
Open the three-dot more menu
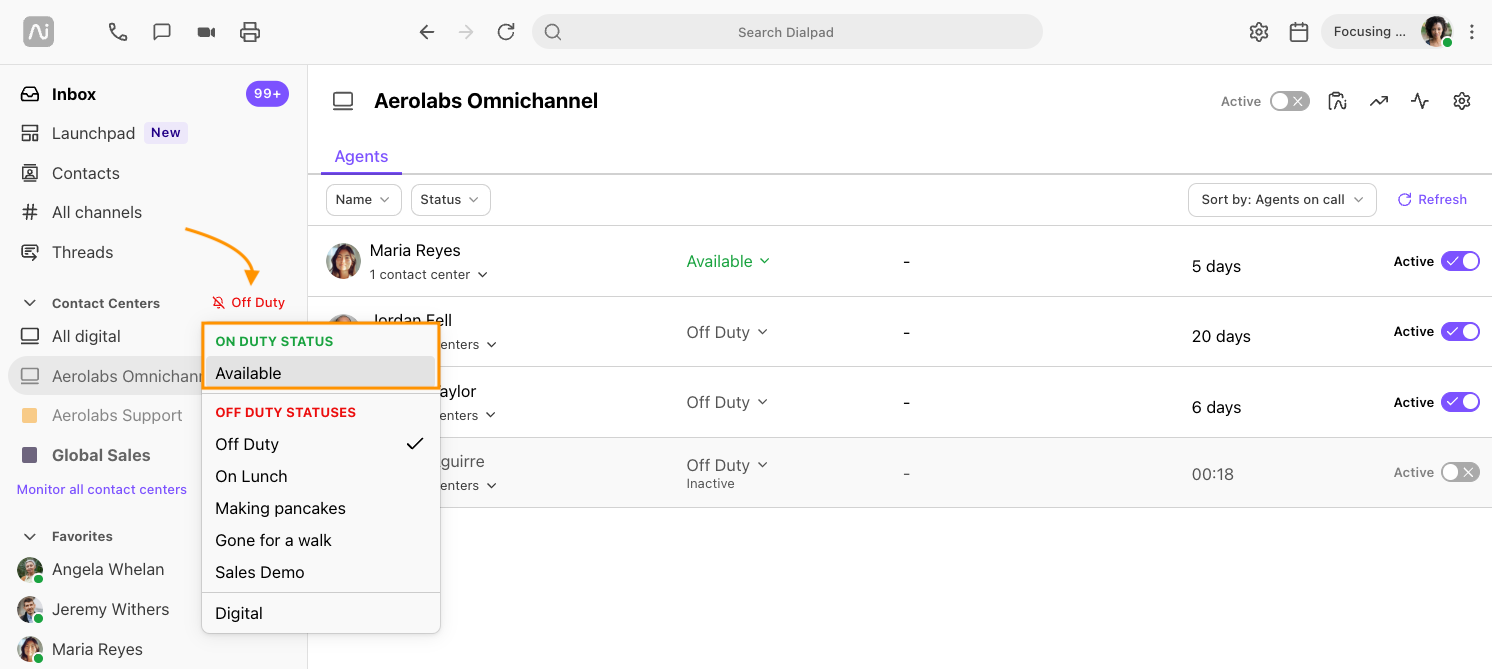pos(1472,32)
